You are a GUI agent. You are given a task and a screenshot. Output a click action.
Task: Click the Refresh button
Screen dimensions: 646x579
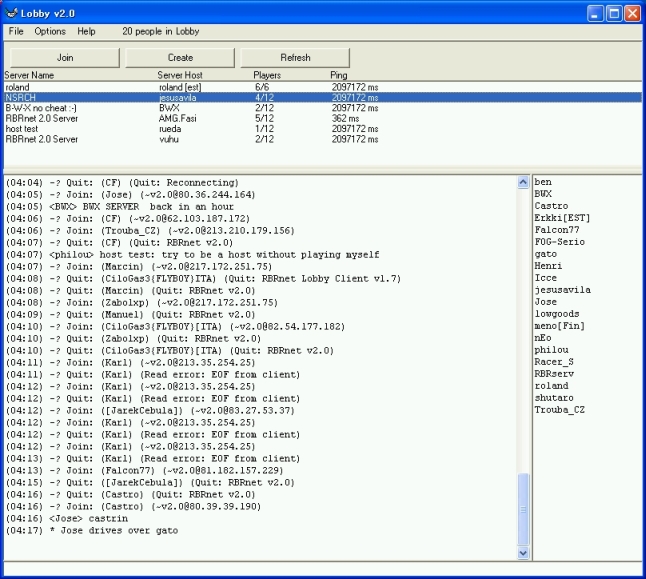click(295, 58)
